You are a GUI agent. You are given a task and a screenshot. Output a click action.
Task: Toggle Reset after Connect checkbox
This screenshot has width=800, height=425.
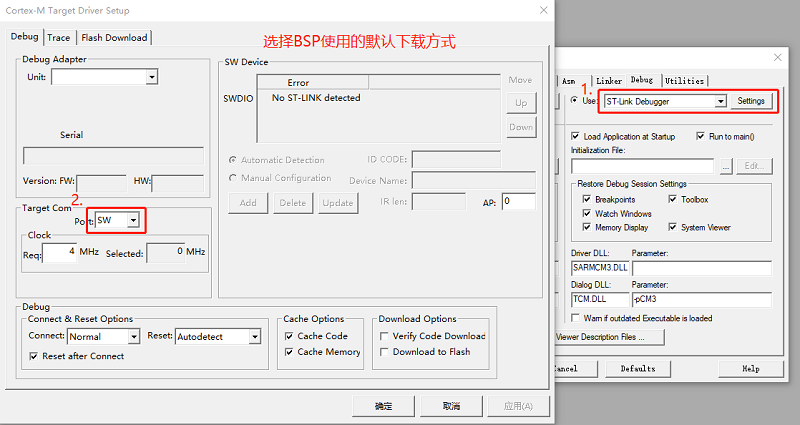tap(34, 356)
